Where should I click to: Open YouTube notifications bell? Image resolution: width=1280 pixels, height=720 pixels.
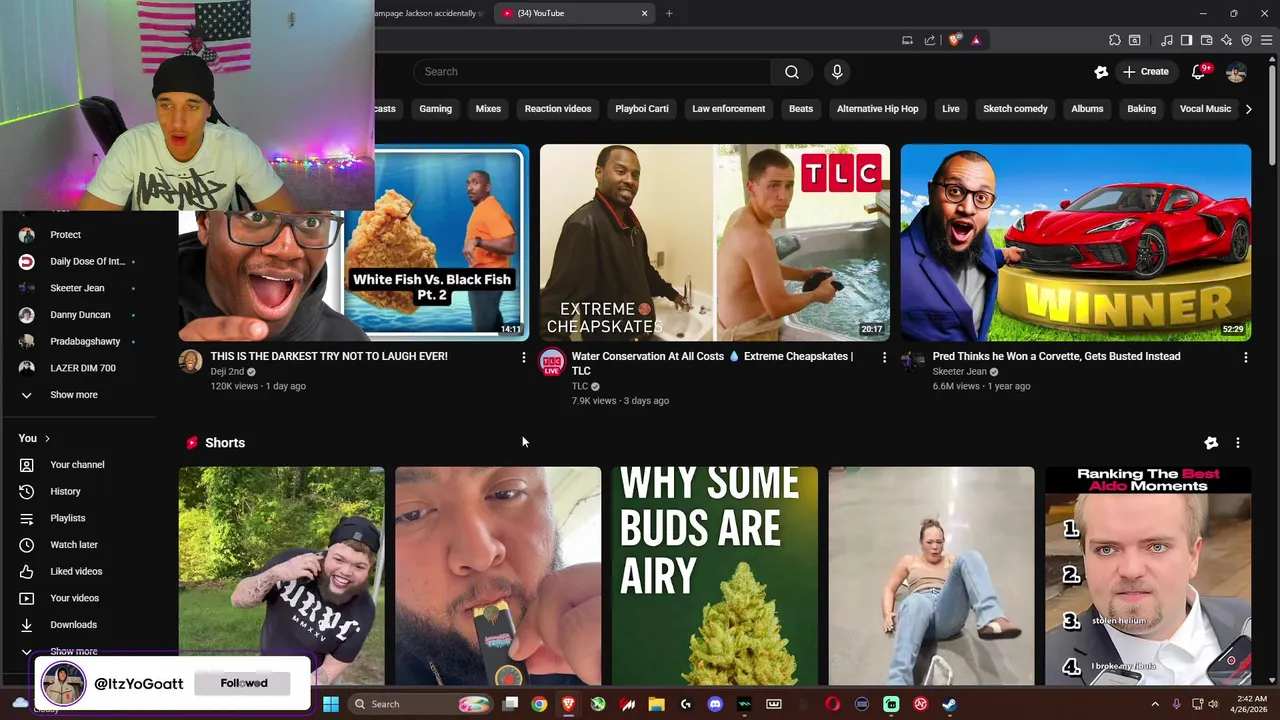pyautogui.click(x=1199, y=72)
